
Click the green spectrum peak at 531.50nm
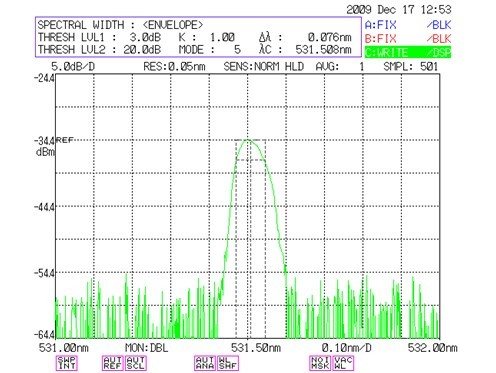click(x=248, y=140)
